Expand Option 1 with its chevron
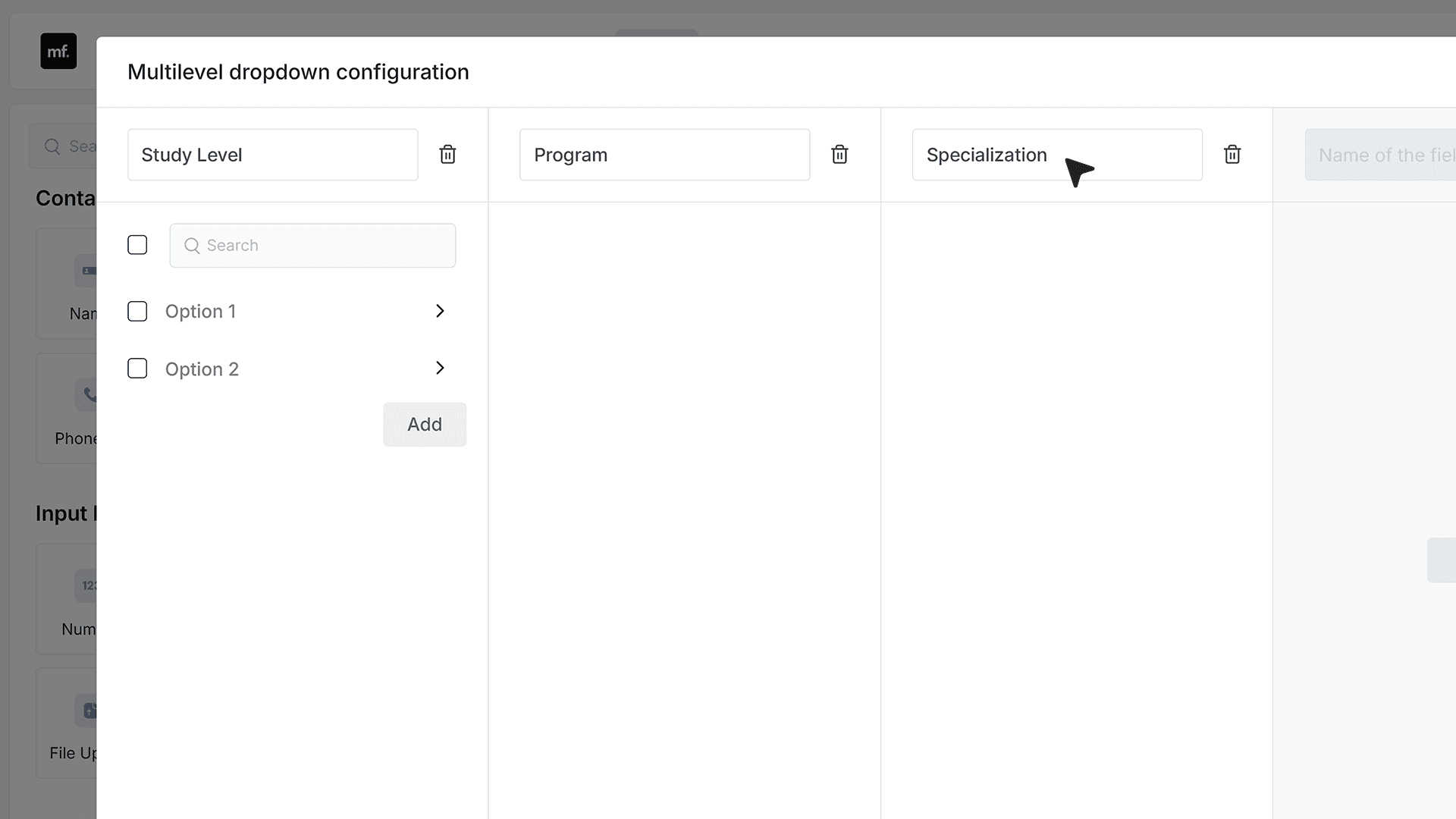This screenshot has height=819, width=1456. pos(440,311)
